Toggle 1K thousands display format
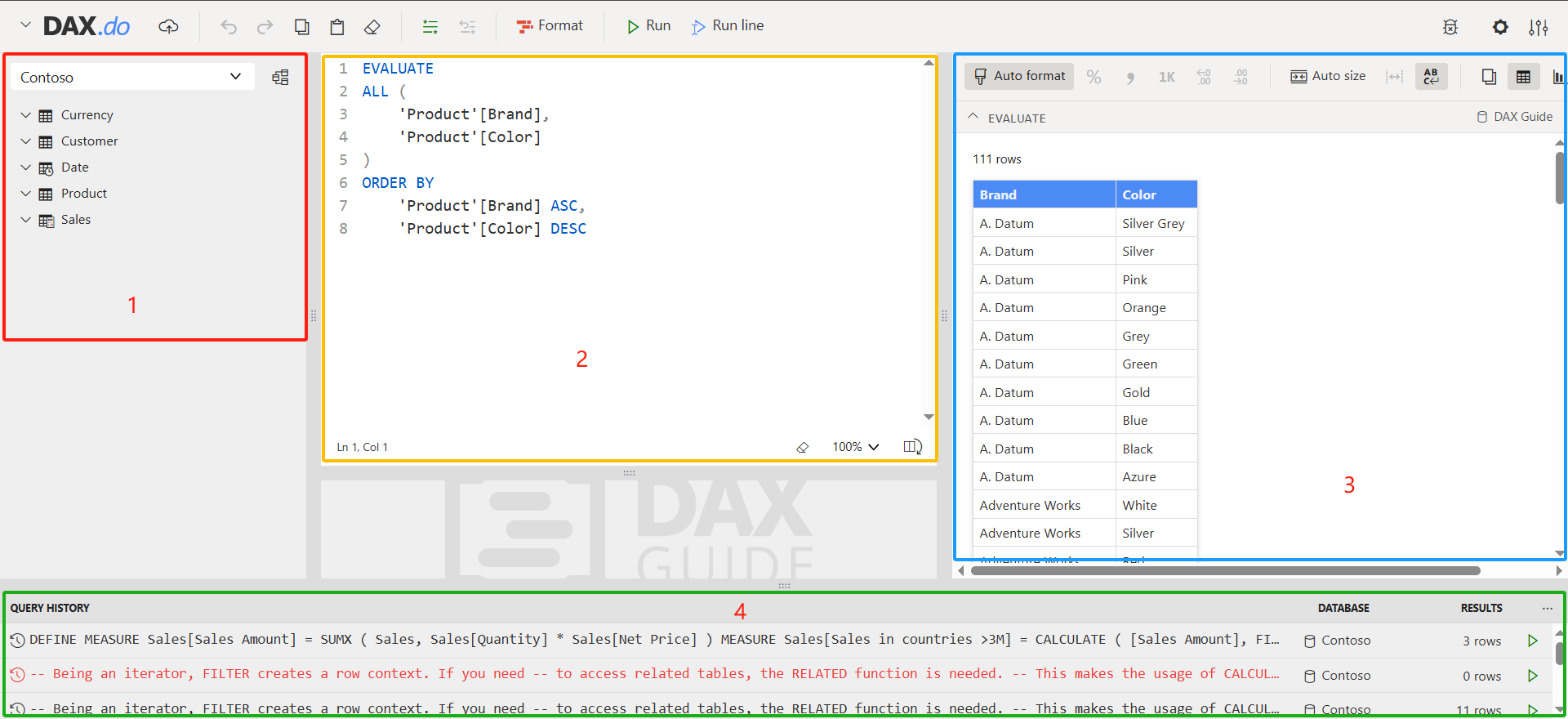Viewport: 1568px width, 719px height. (1167, 77)
